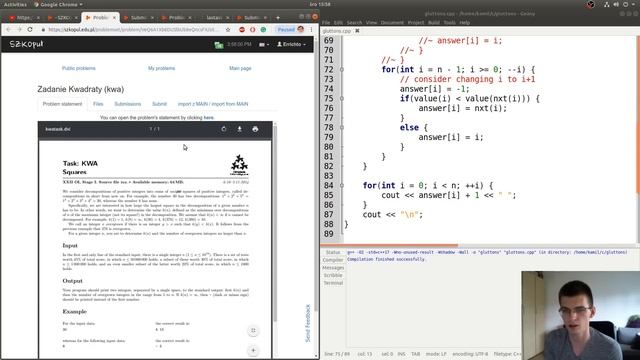Click the green contest status icon in SZKOpuł bar
Screen dimensions: 640x360
pyautogui.click(x=219, y=44)
